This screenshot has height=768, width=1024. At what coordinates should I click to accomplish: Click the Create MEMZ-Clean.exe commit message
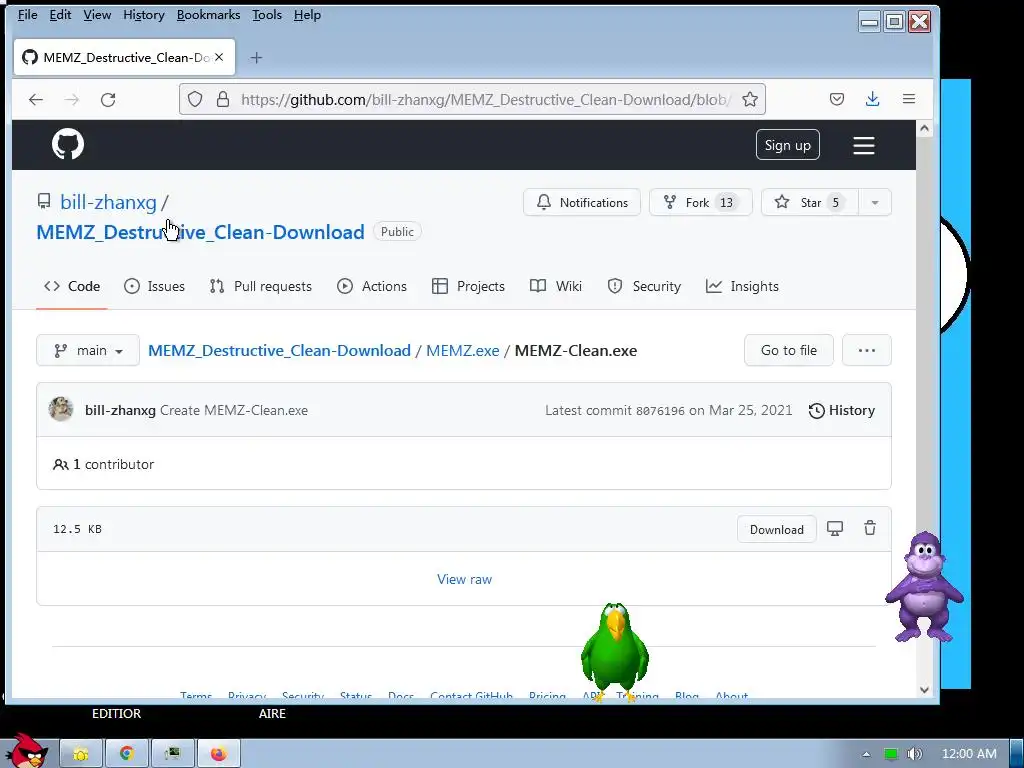(234, 410)
